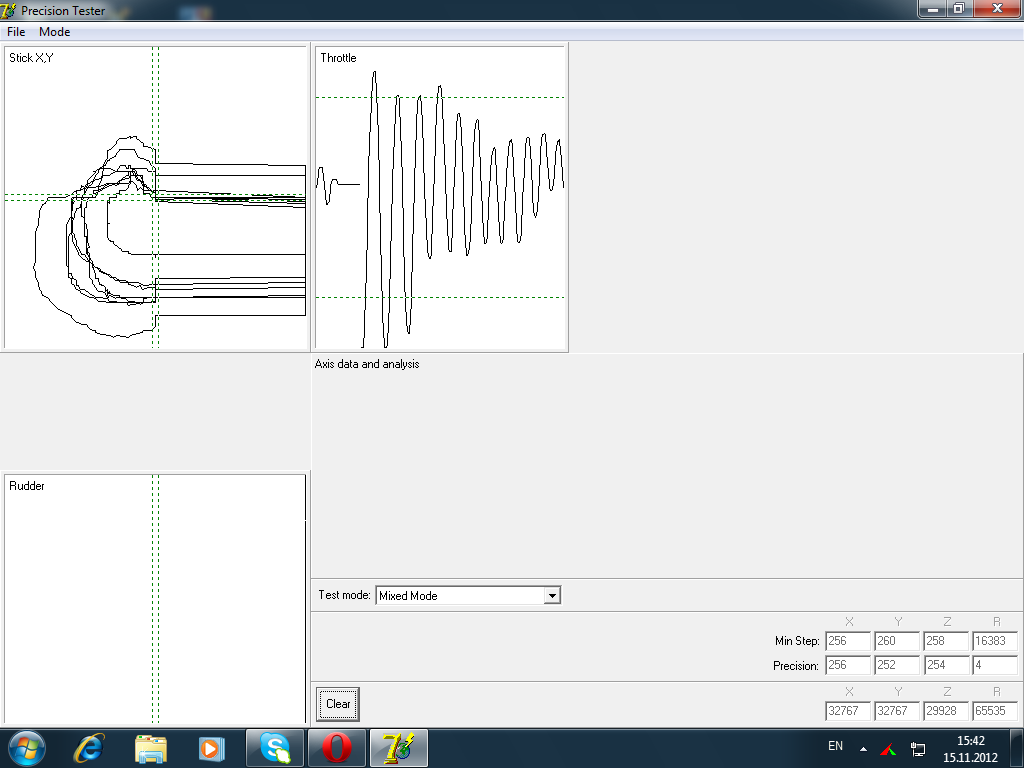
Task: Click the Precision label
Action: (795, 665)
